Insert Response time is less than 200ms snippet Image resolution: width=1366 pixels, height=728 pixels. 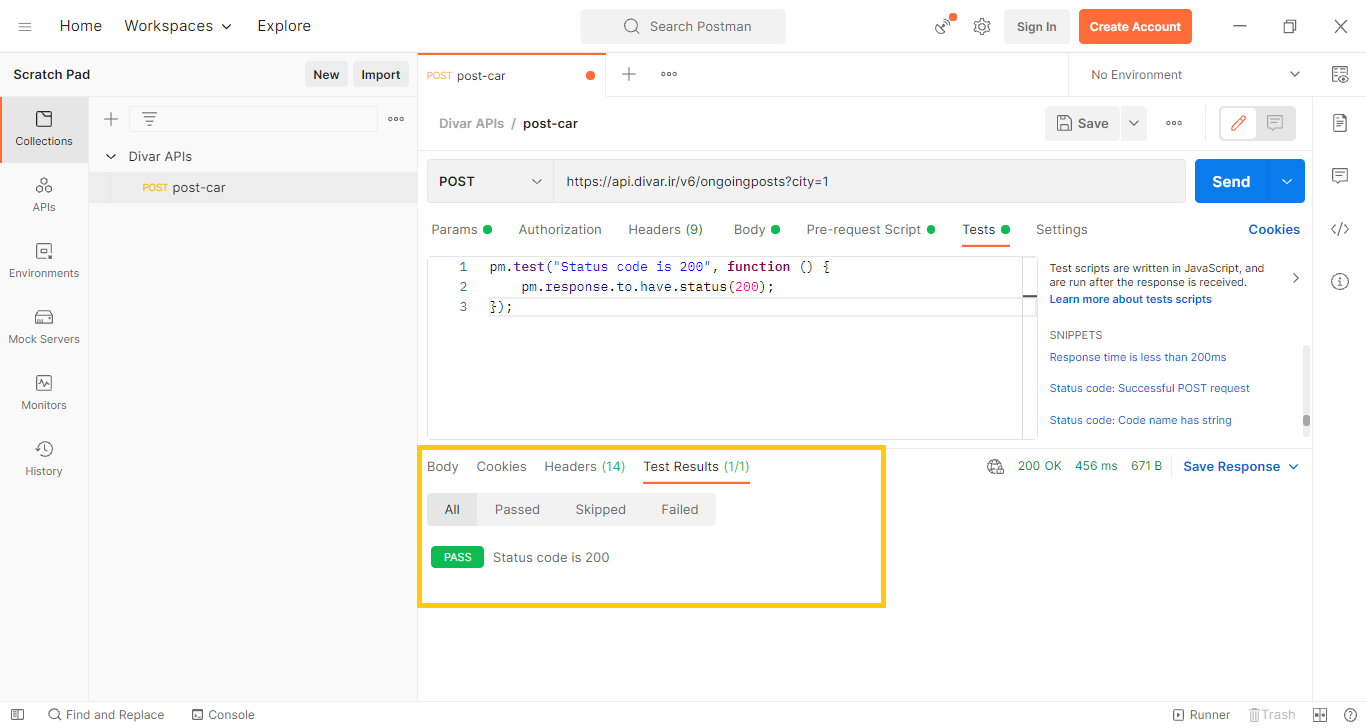pyautogui.click(x=1137, y=357)
